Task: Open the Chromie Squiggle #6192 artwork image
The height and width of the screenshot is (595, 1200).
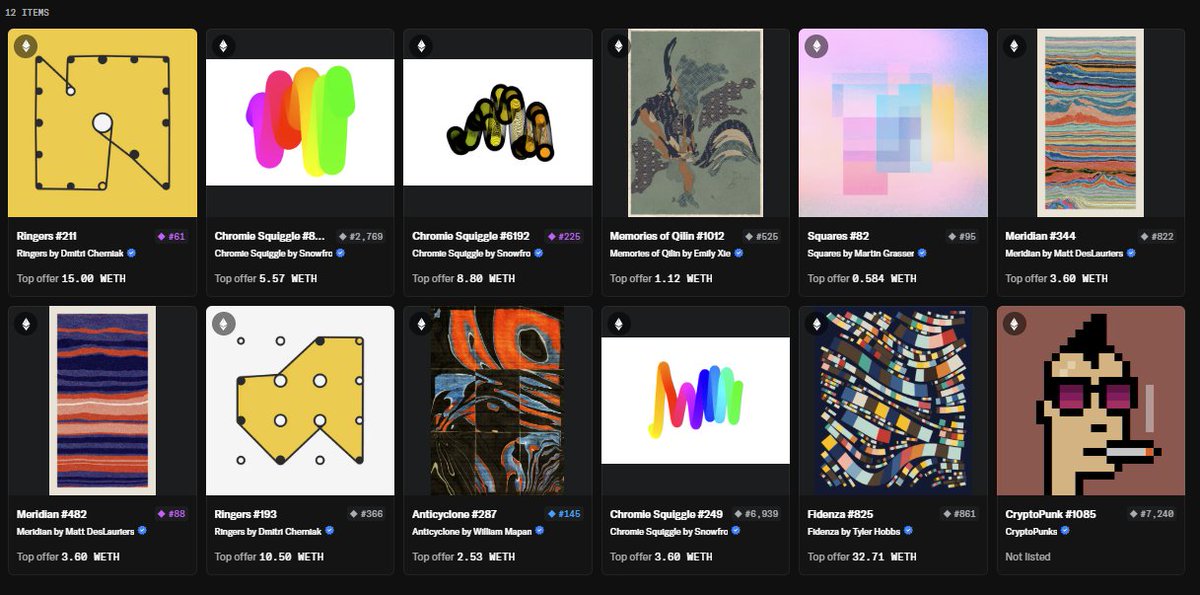Action: tap(498, 123)
